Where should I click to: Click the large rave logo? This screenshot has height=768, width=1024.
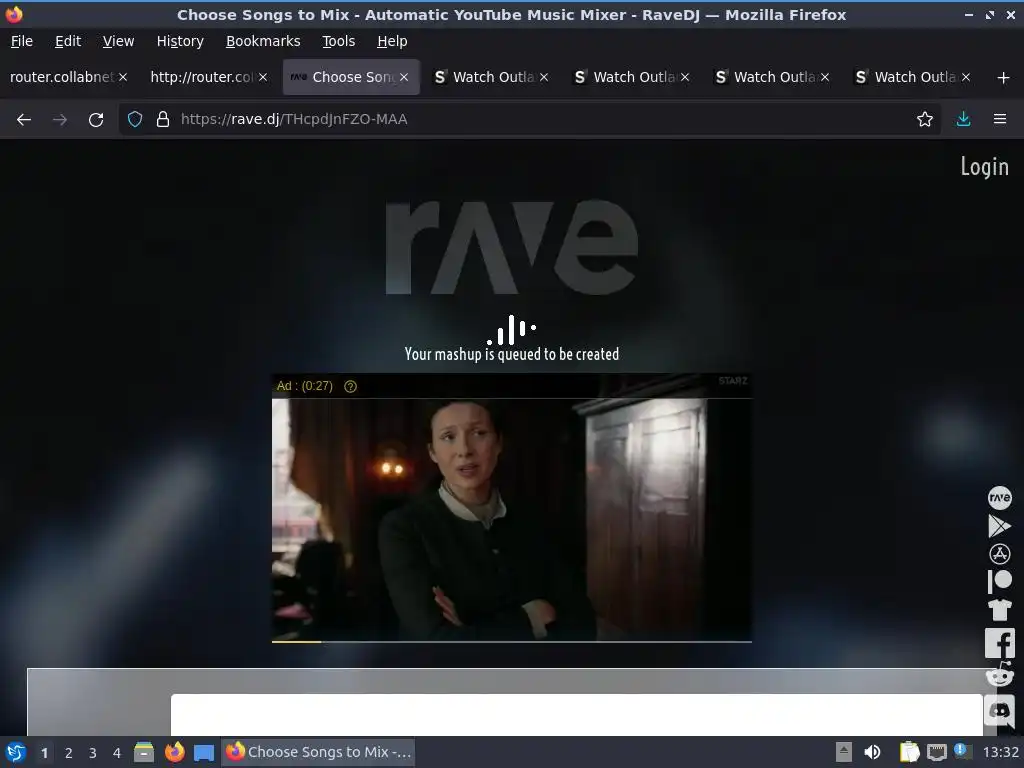[511, 248]
